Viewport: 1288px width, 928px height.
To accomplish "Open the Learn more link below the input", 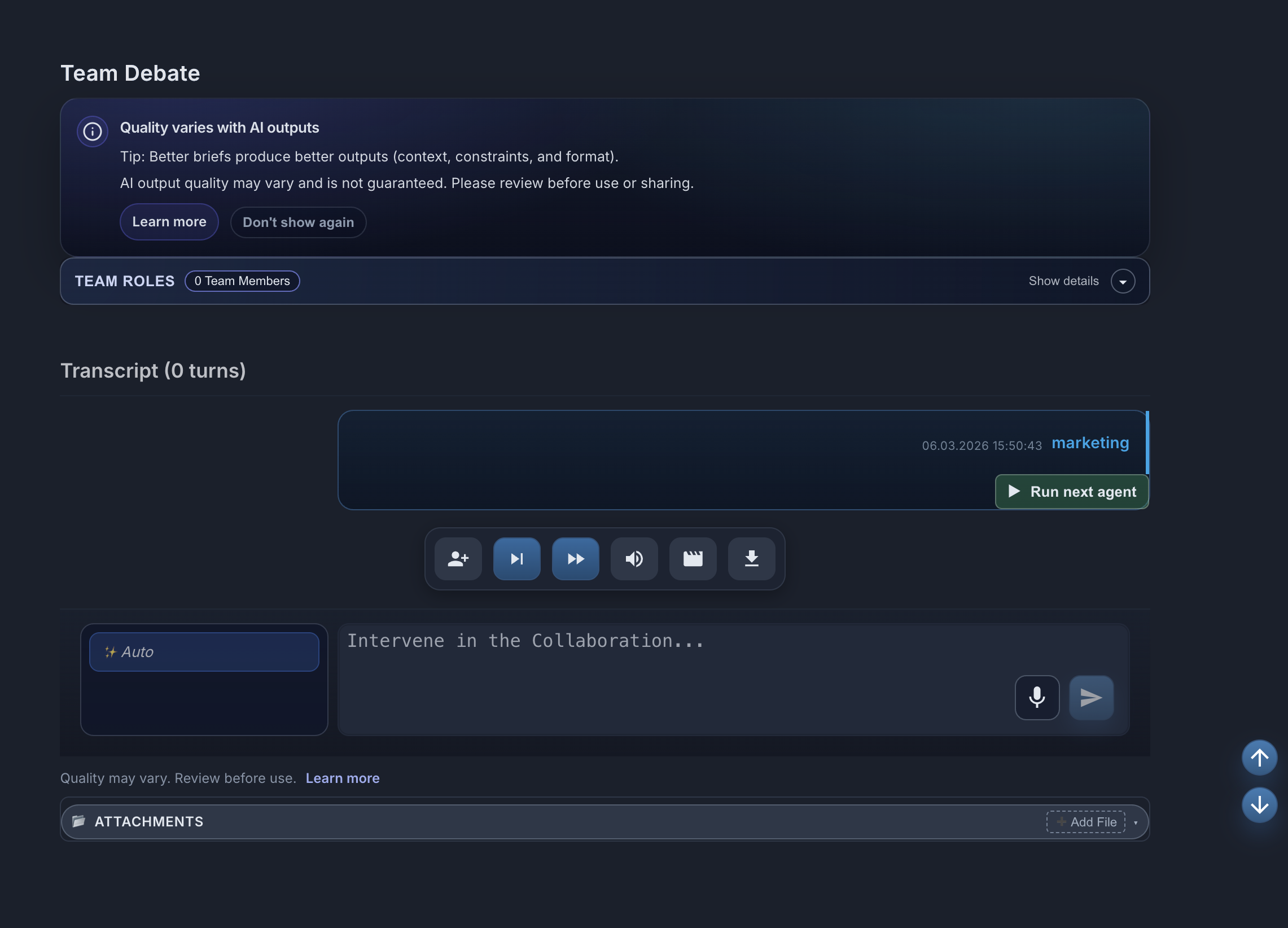I will click(x=342, y=778).
